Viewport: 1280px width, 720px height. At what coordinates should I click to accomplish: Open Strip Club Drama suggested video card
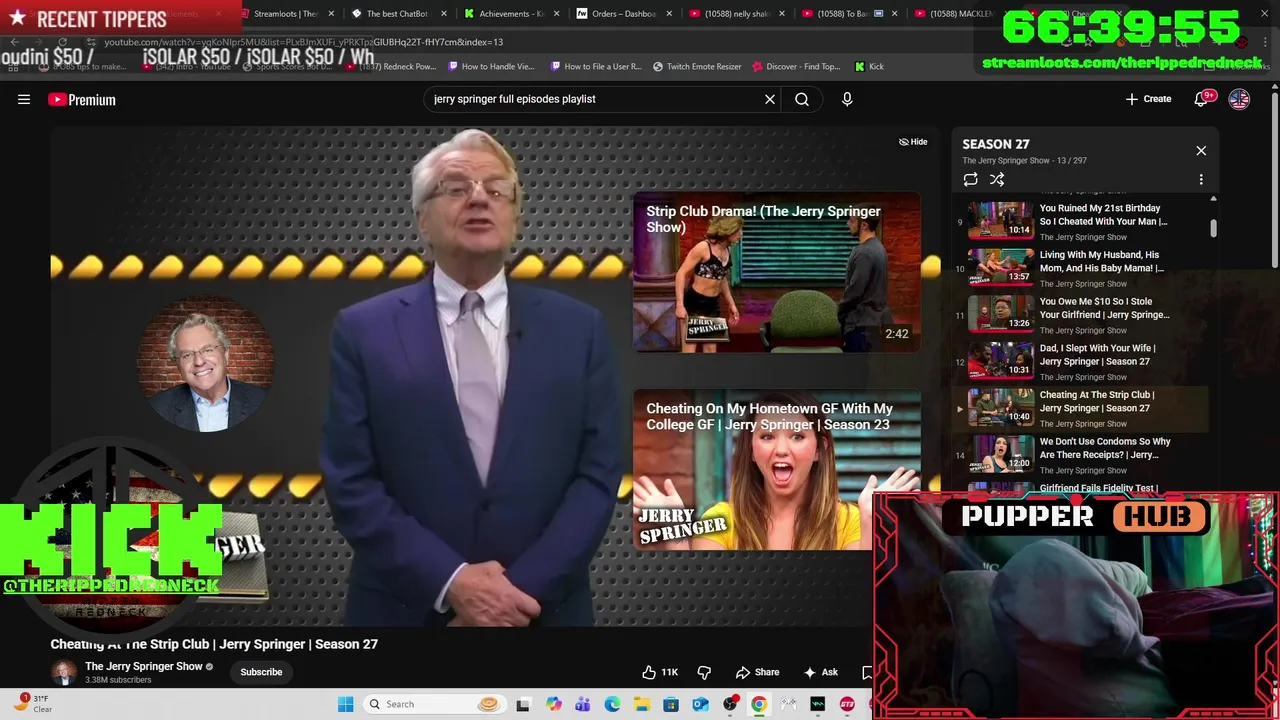point(776,271)
